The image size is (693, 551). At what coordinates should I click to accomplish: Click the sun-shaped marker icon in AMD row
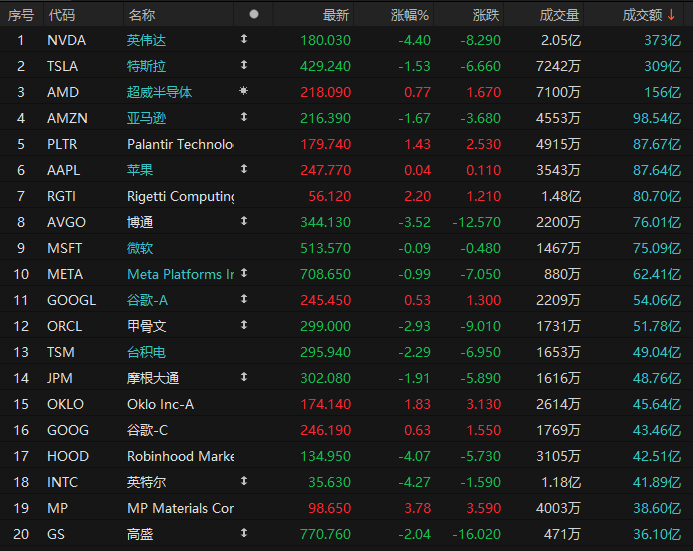pyautogui.click(x=244, y=91)
